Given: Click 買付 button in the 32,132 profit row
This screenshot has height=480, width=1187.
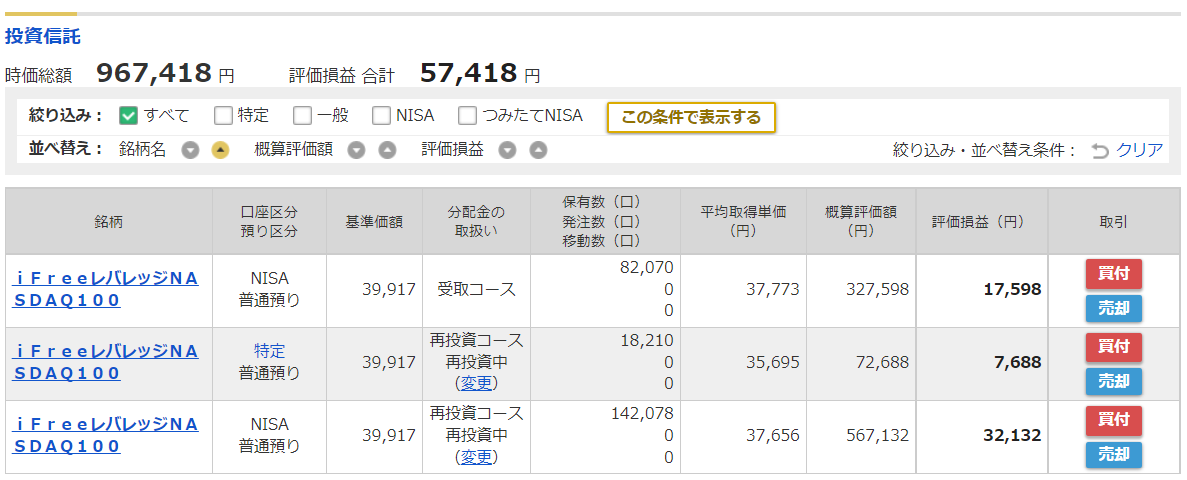Looking at the screenshot, I should (1114, 419).
